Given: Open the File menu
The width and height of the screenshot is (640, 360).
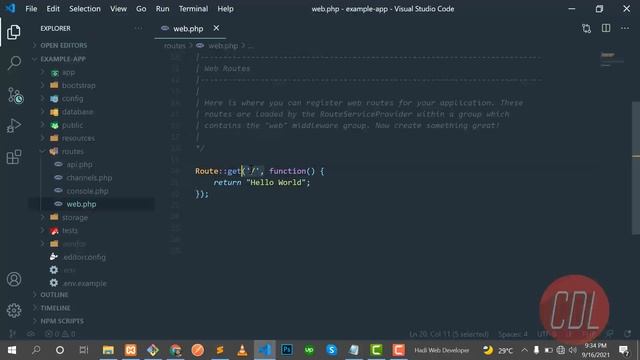Looking at the screenshot, I should coord(31,9).
